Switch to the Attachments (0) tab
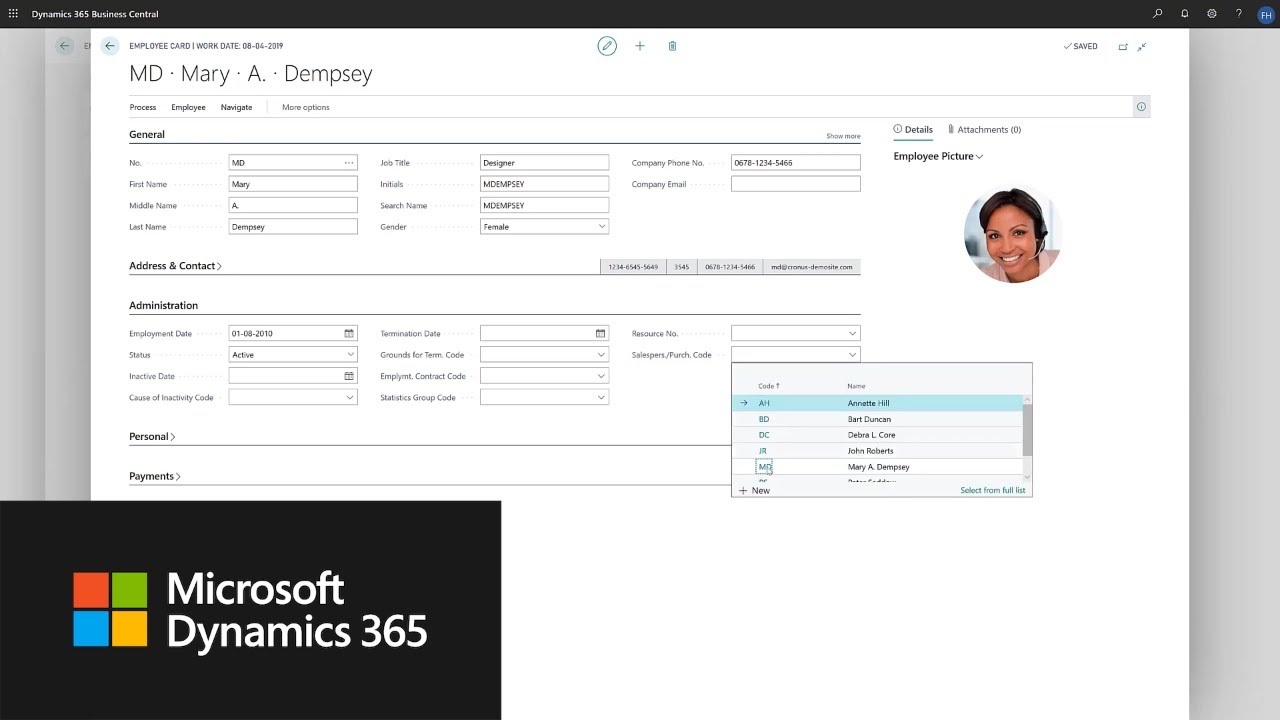 tap(985, 129)
